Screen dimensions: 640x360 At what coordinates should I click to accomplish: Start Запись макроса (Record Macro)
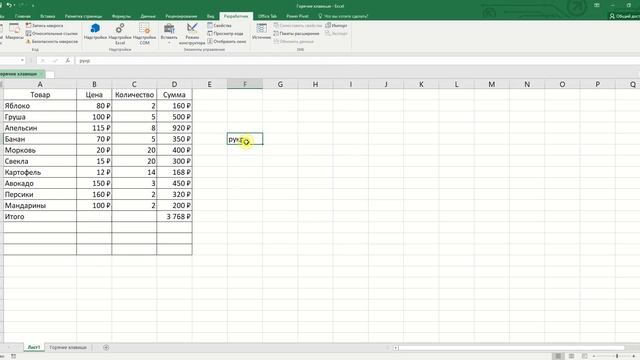[x=44, y=25]
